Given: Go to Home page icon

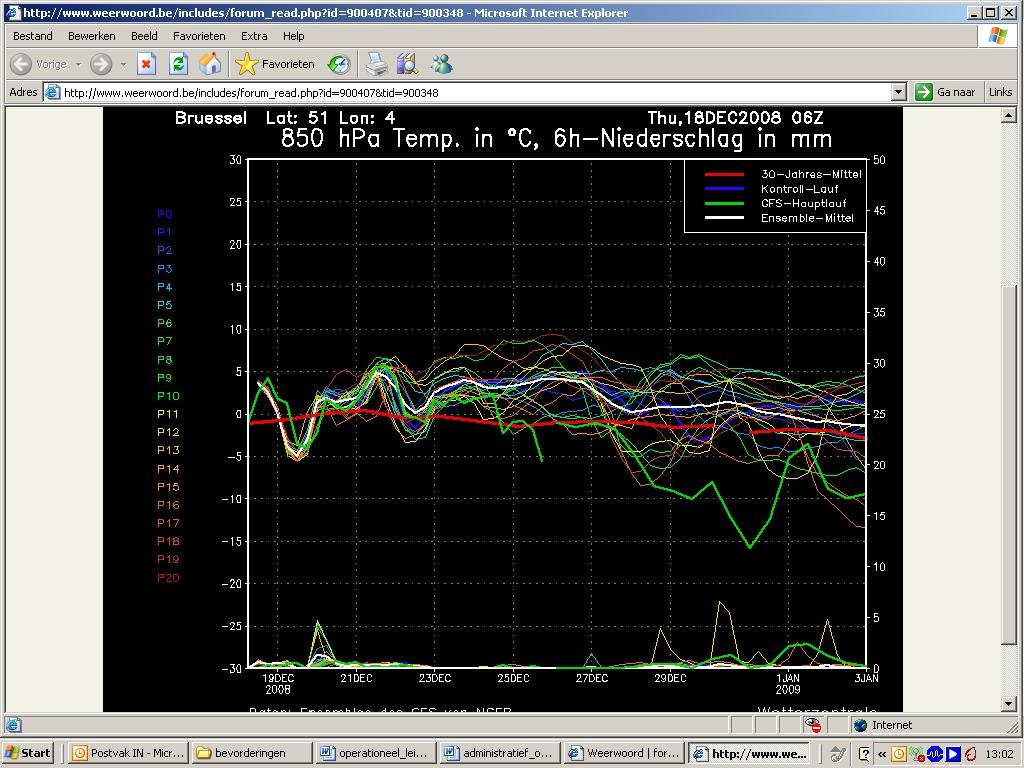Looking at the screenshot, I should point(210,64).
